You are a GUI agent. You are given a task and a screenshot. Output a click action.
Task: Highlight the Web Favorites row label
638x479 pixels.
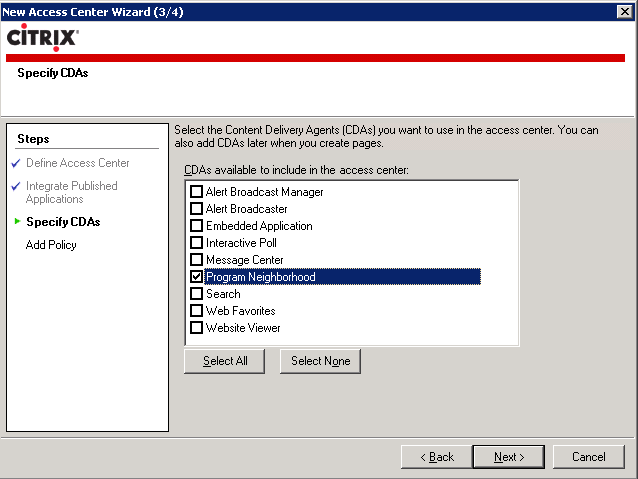(240, 311)
